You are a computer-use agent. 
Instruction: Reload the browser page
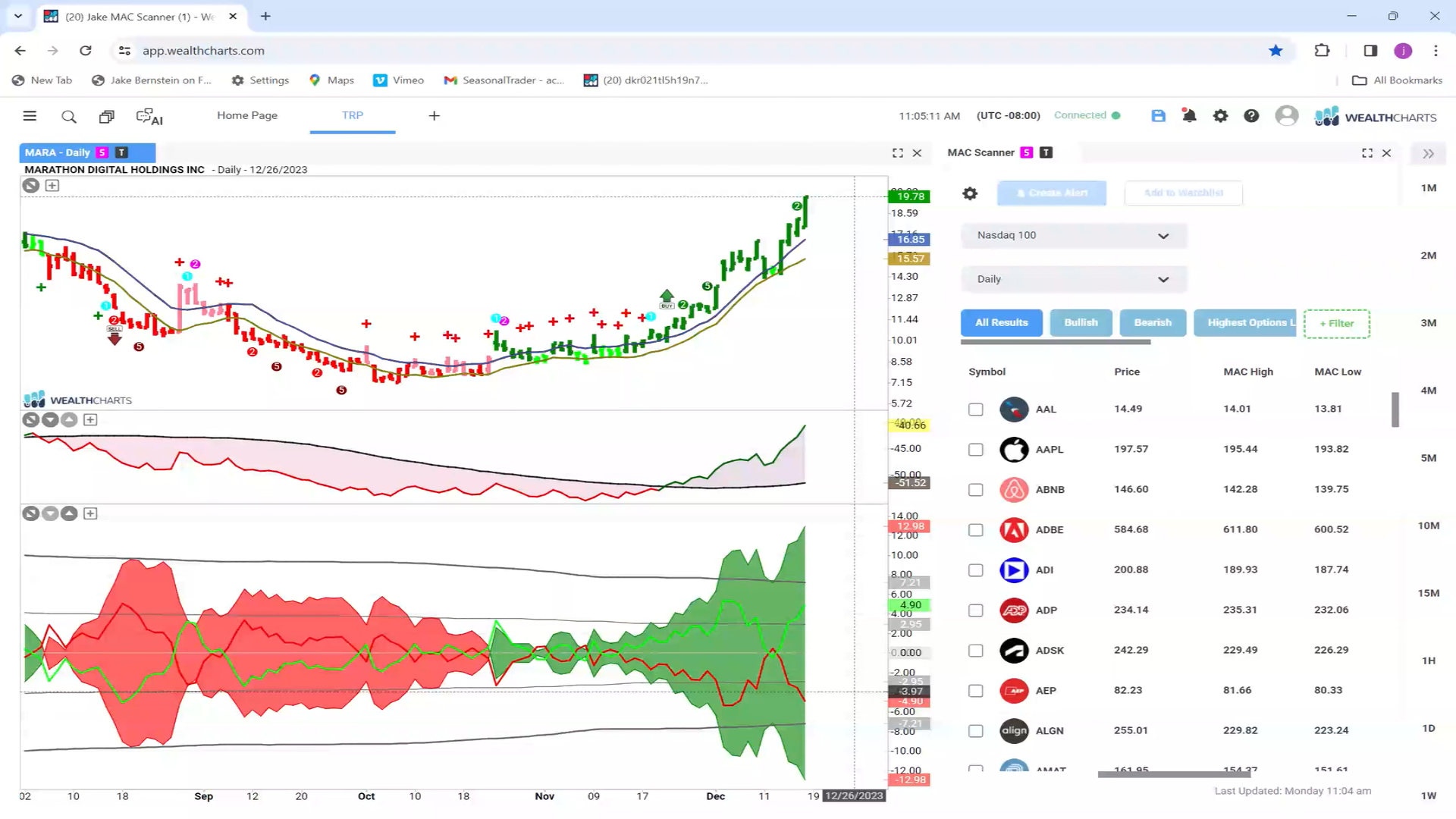[86, 51]
